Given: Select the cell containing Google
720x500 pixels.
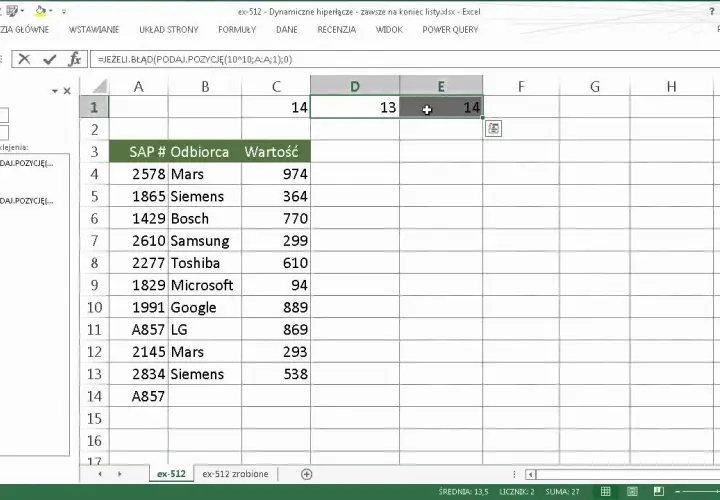Looking at the screenshot, I should click(205, 307).
